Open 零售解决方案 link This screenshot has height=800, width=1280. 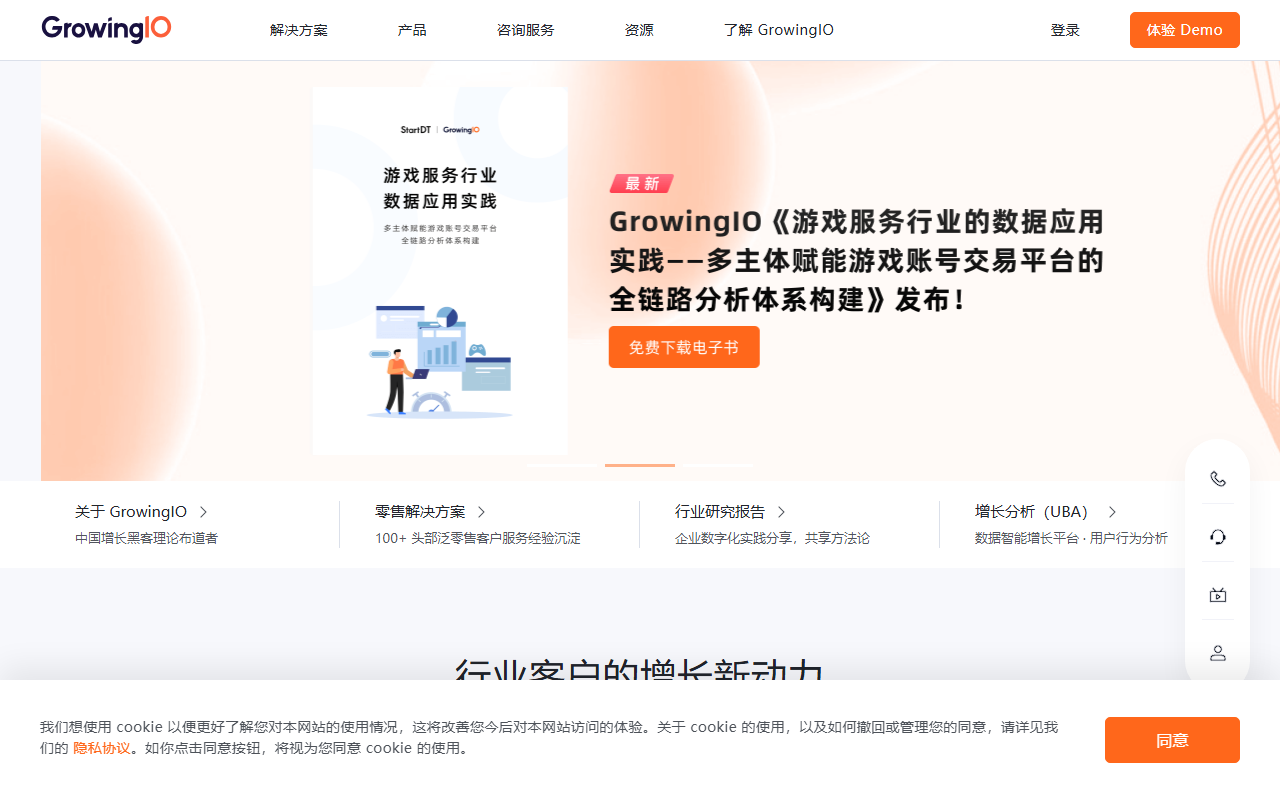420,511
